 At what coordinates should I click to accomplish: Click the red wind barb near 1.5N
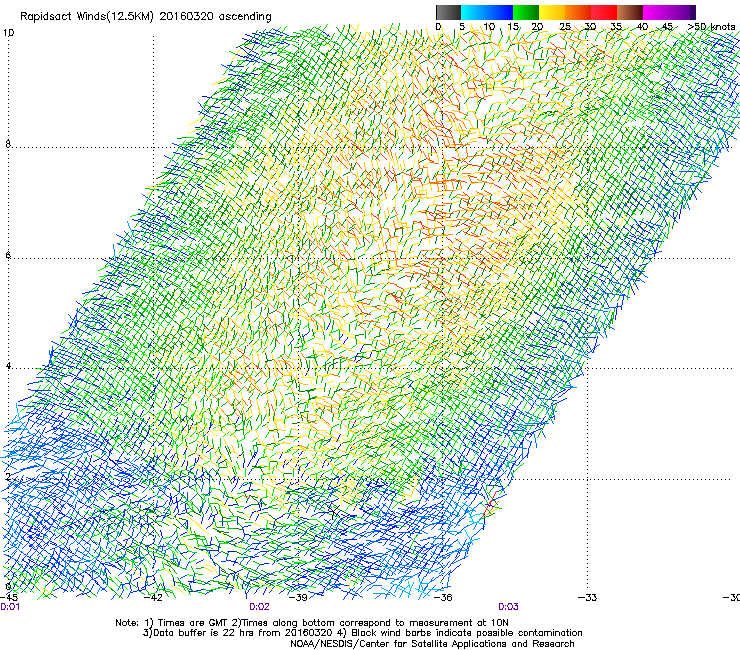(490, 506)
